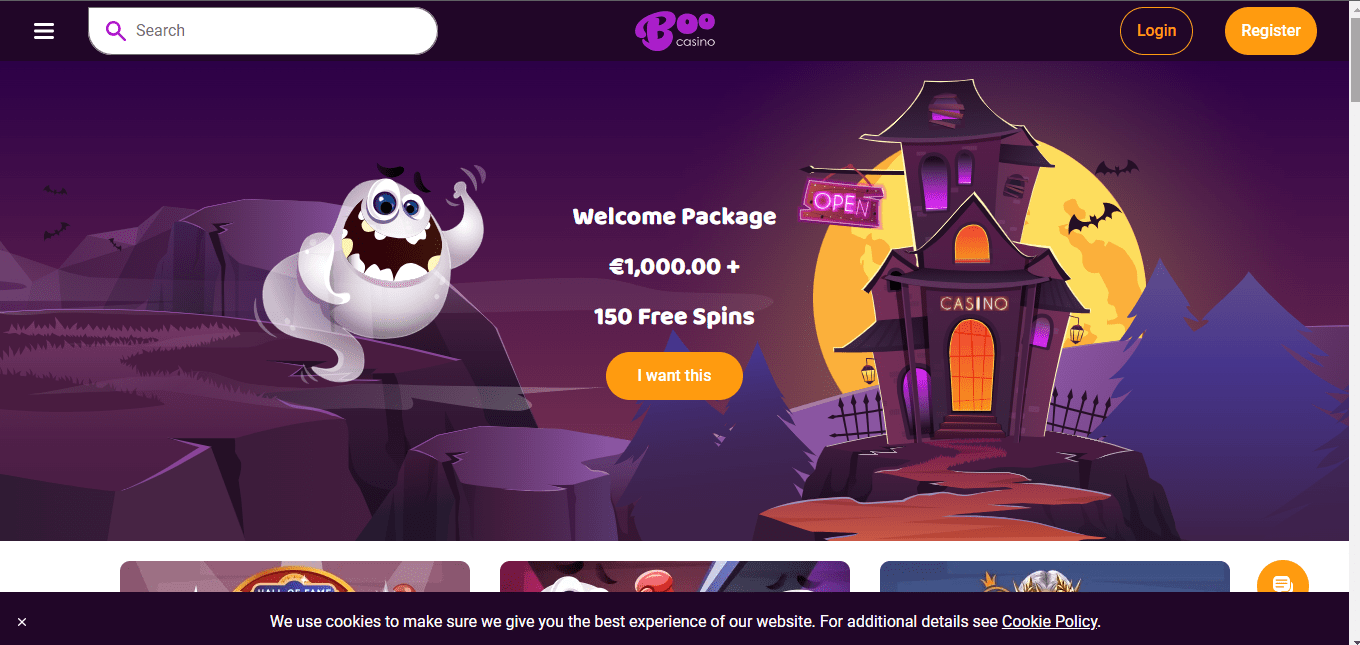The image size is (1360, 645).
Task: Click the Login button
Action: click(x=1156, y=31)
